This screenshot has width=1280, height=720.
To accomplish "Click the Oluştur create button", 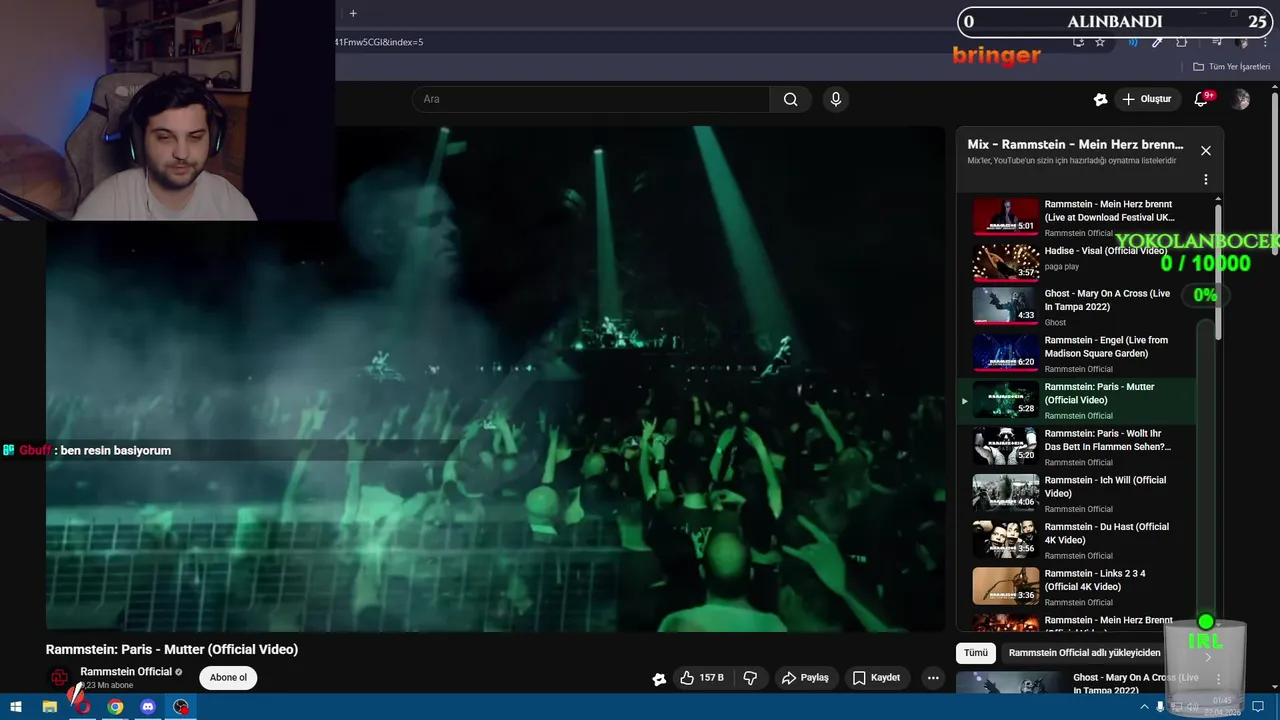I will pyautogui.click(x=1146, y=99).
